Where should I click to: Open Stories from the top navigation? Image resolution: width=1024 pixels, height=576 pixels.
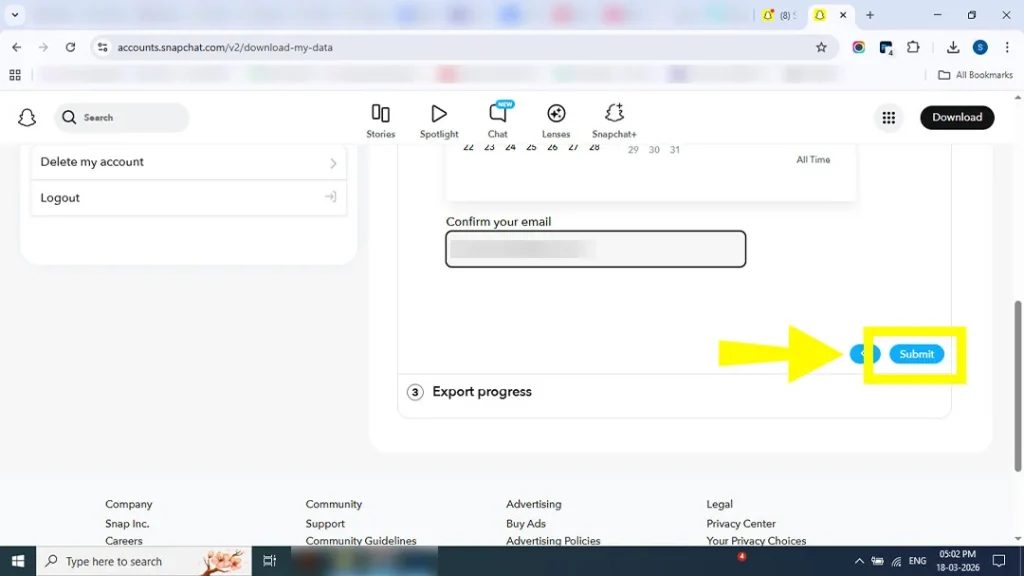(x=381, y=118)
